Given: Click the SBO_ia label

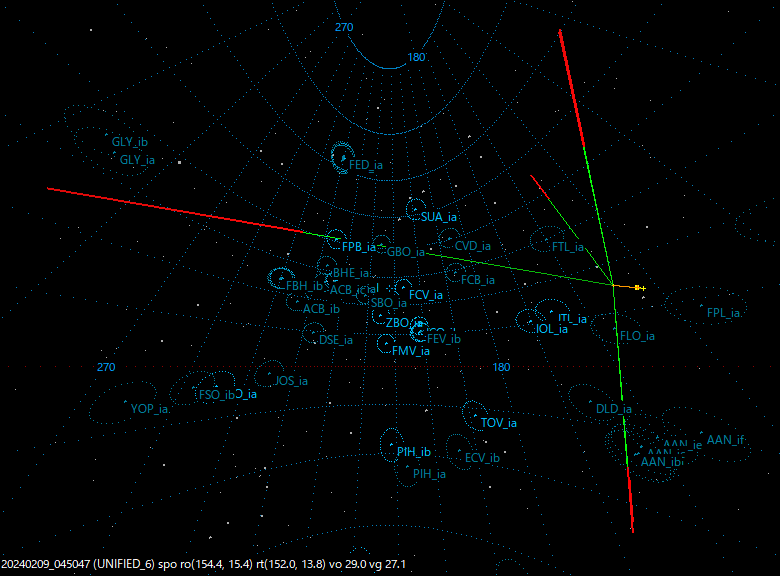Looking at the screenshot, I should [389, 303].
